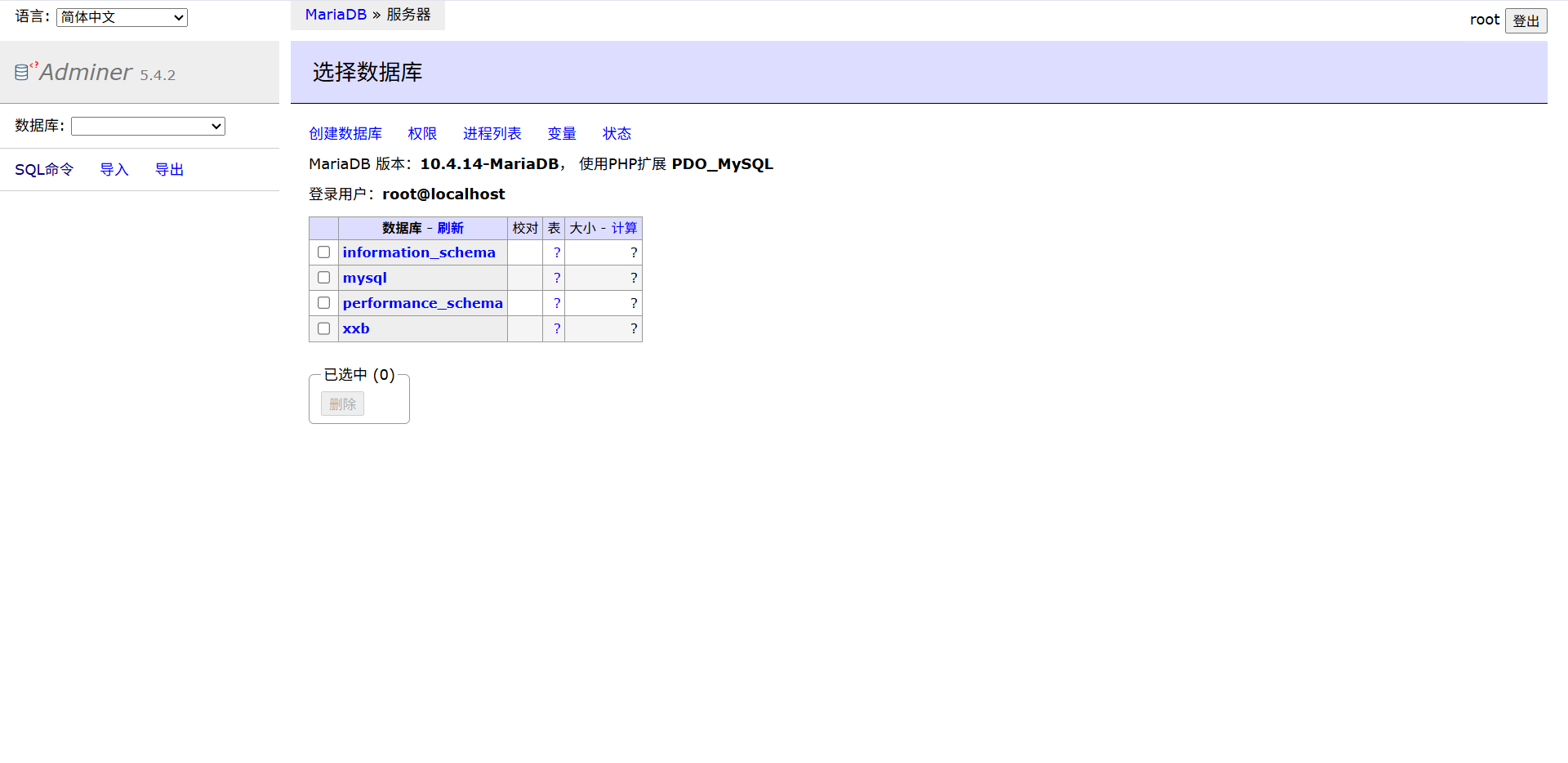
Task: Go to 创建数据库 page
Action: tap(345, 133)
